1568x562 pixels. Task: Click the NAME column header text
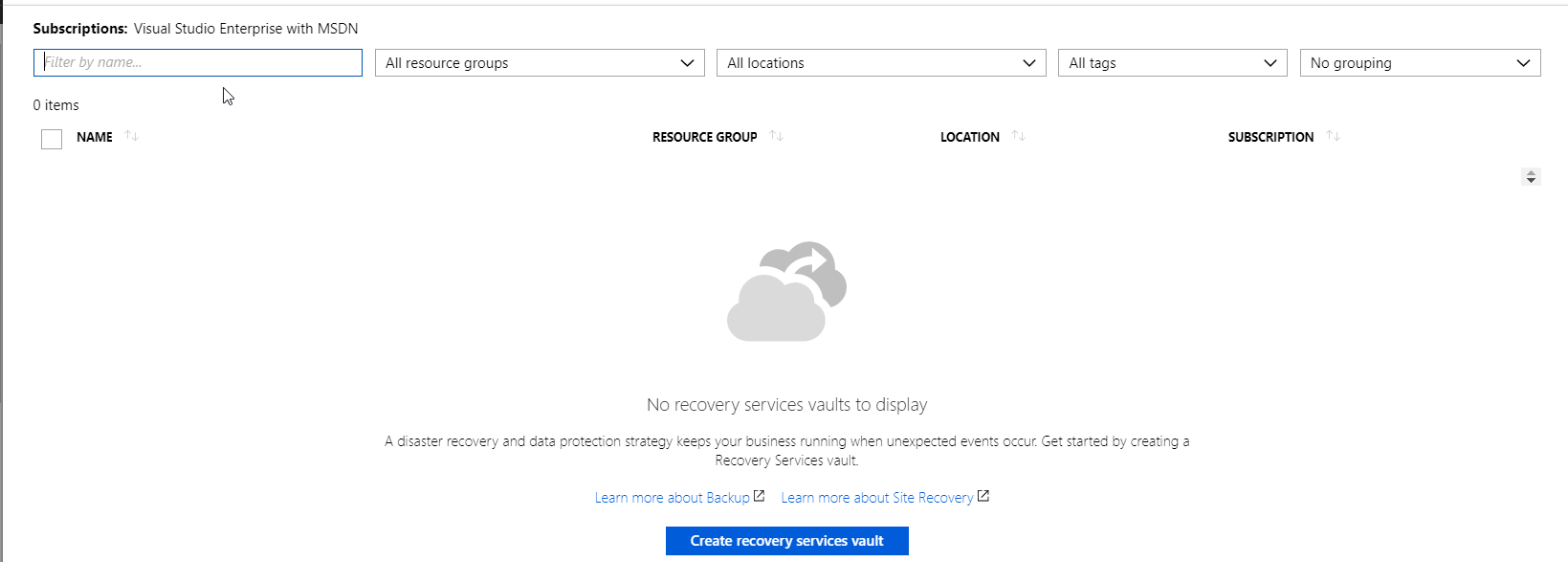pyautogui.click(x=95, y=137)
